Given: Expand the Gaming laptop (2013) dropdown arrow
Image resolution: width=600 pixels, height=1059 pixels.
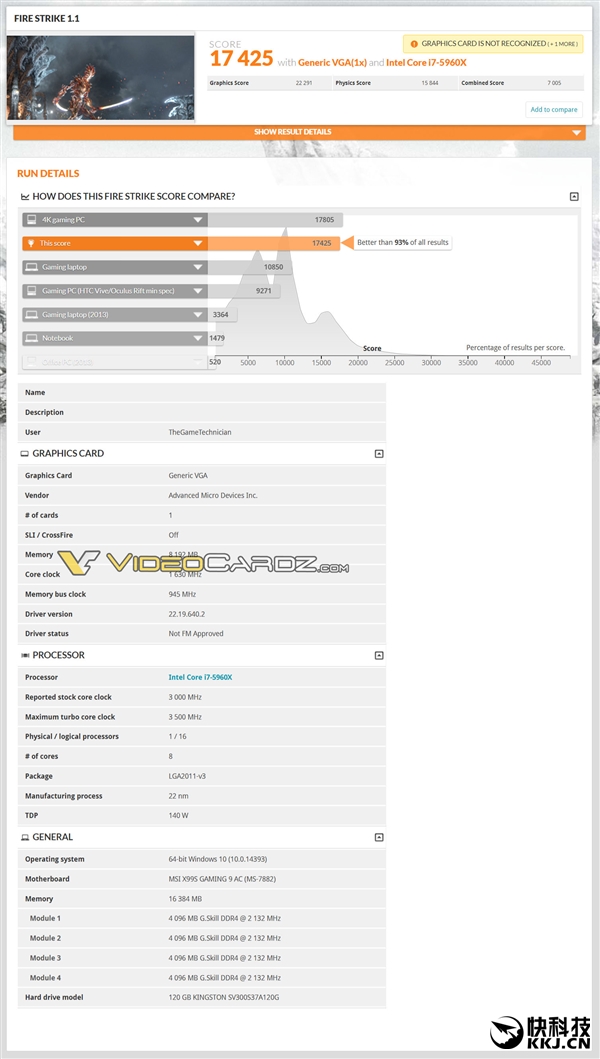Looking at the screenshot, I should [x=198, y=315].
